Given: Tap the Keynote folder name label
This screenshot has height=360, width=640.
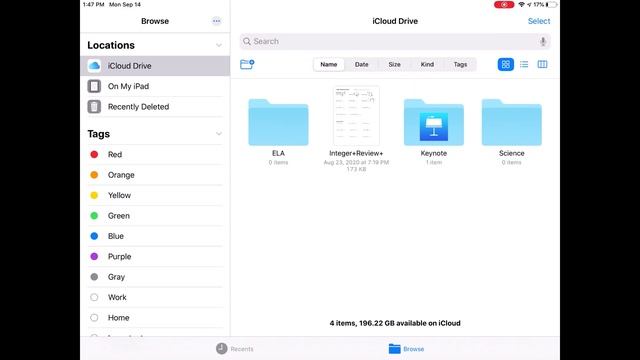Looking at the screenshot, I should point(434,153).
